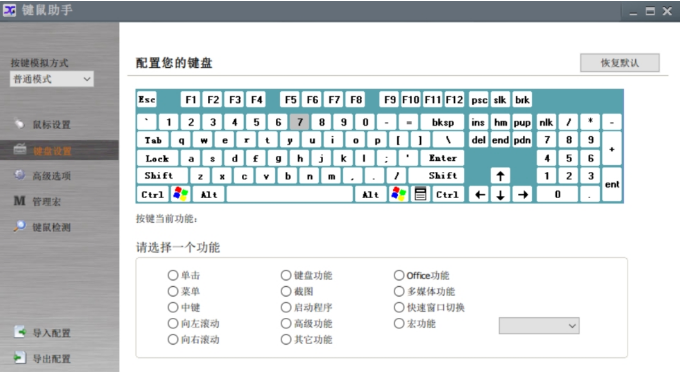This screenshot has width=680, height=372.
Task: Click the right Windows logo key
Action: [x=399, y=194]
